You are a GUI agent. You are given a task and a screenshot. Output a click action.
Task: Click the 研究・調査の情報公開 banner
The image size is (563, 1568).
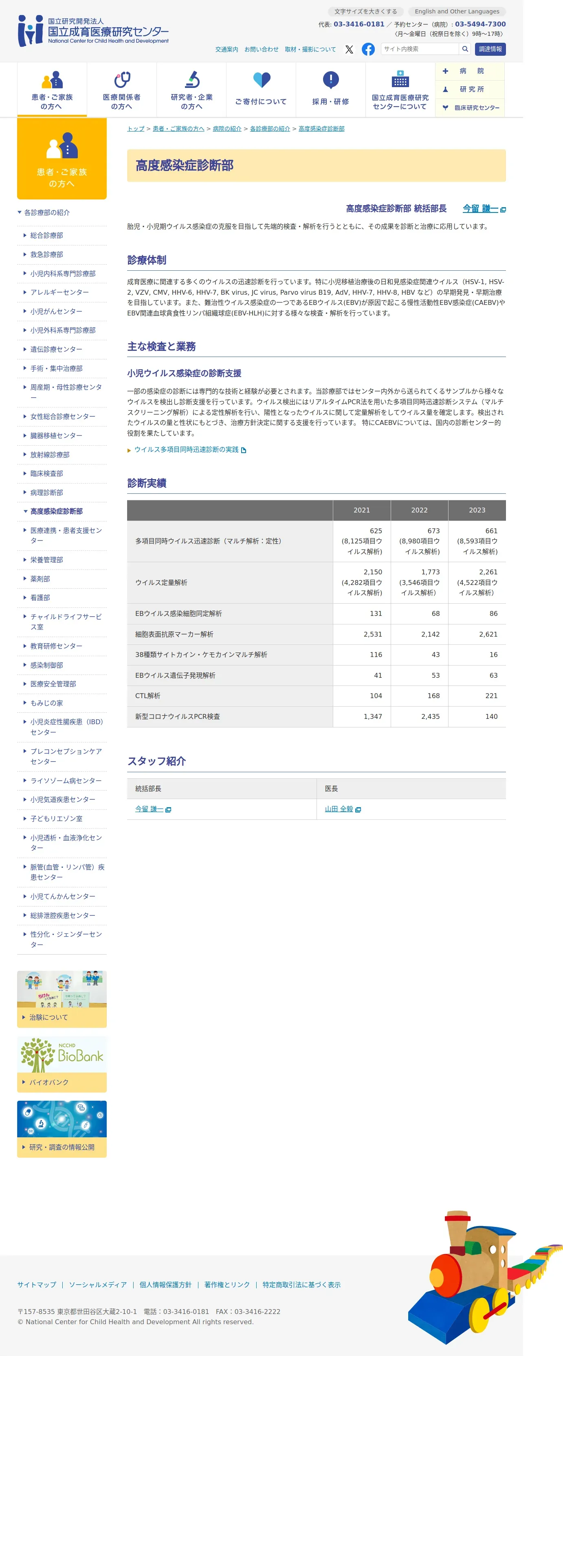pos(62,1129)
